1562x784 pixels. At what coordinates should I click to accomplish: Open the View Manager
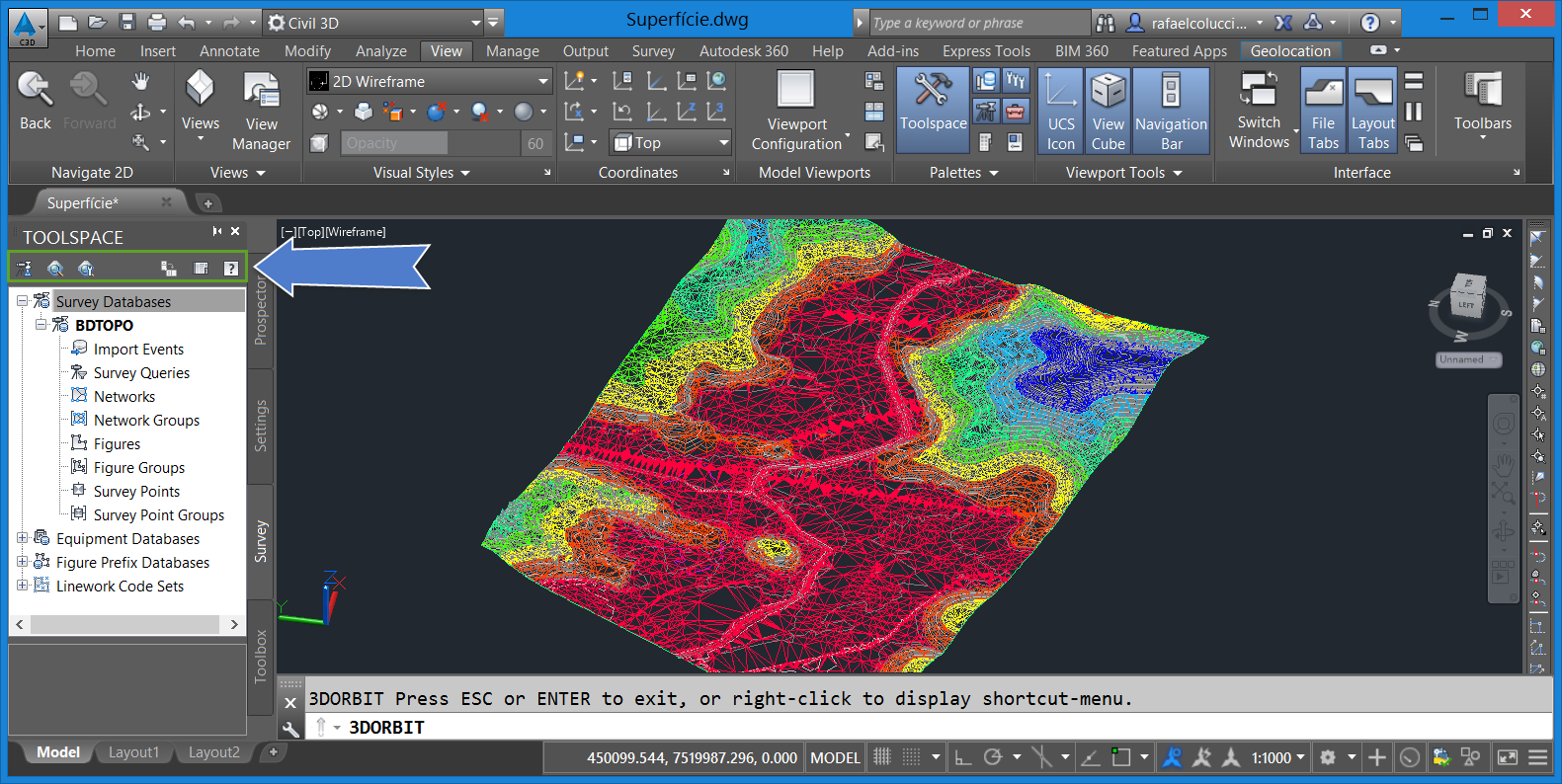click(x=261, y=110)
